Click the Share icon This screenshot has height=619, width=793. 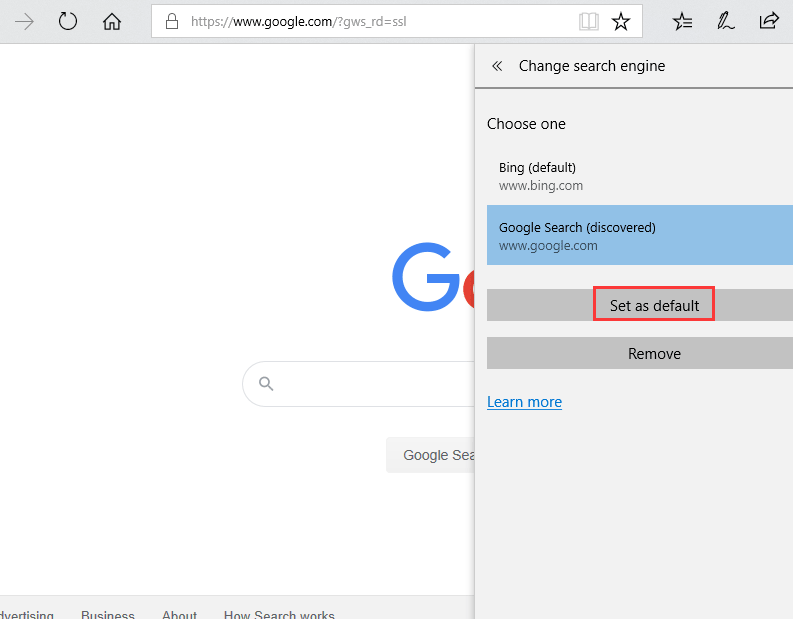pyautogui.click(x=769, y=21)
